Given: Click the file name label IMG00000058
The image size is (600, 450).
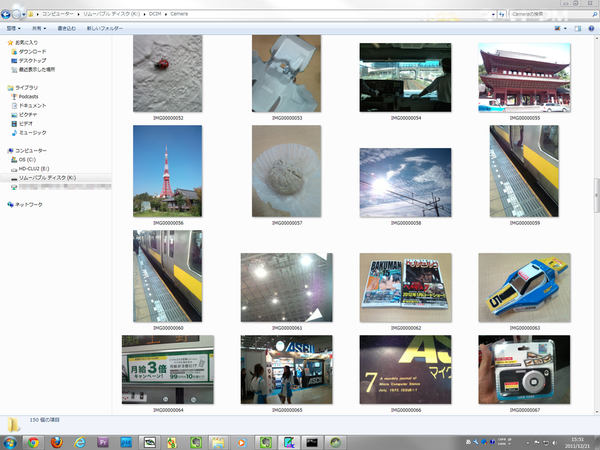Looking at the screenshot, I should click(406, 223).
